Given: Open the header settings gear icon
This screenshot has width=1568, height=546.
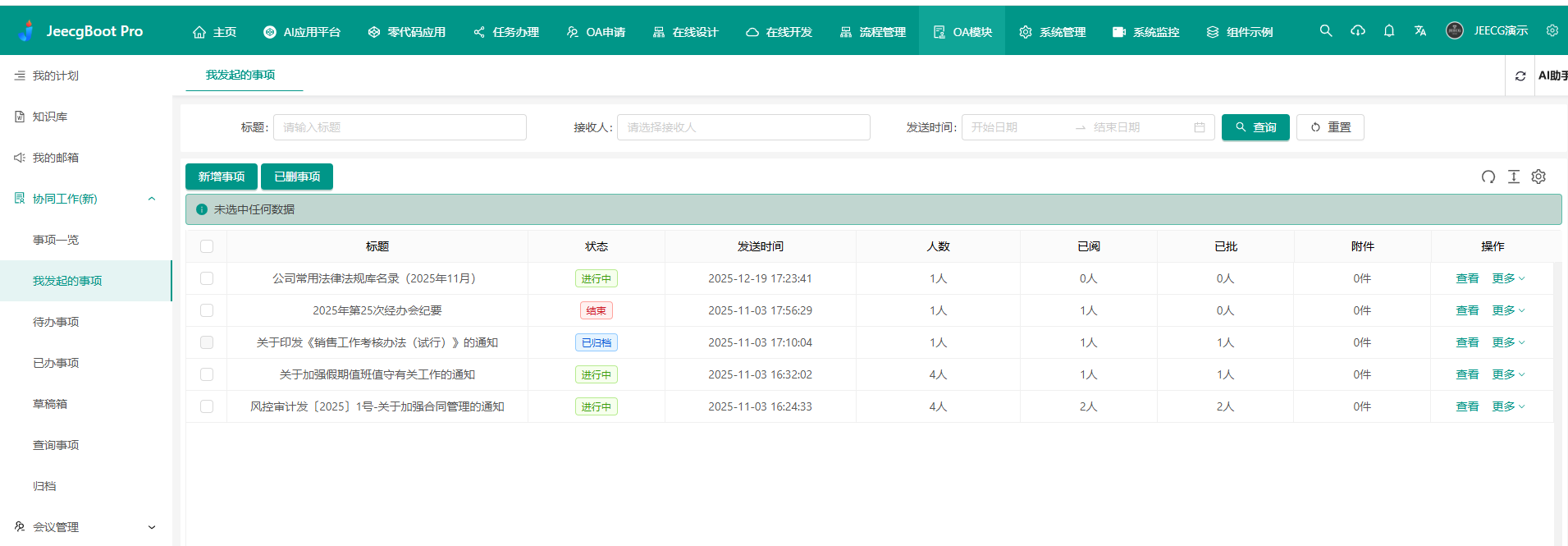Looking at the screenshot, I should coord(1552,30).
